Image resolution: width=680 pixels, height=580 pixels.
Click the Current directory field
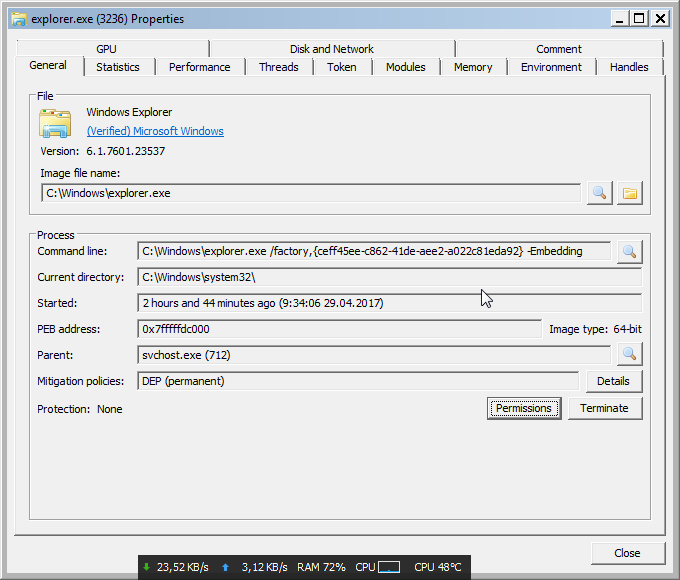[x=389, y=277]
